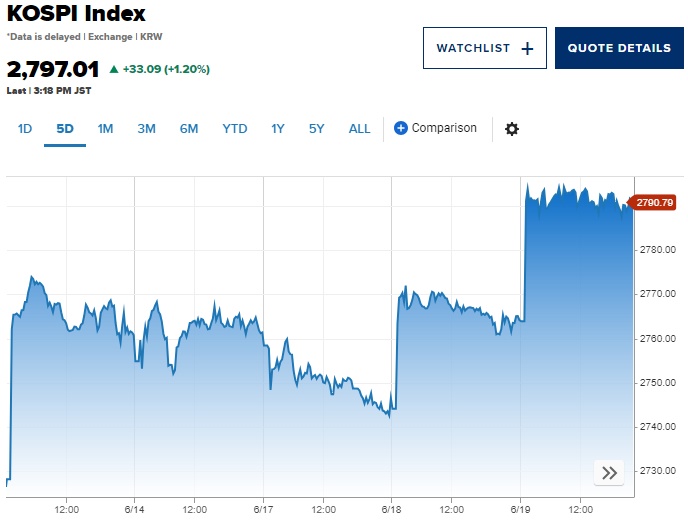The width and height of the screenshot is (688, 522).
Task: Click the plus icon on Watchlist
Action: pyautogui.click(x=528, y=48)
